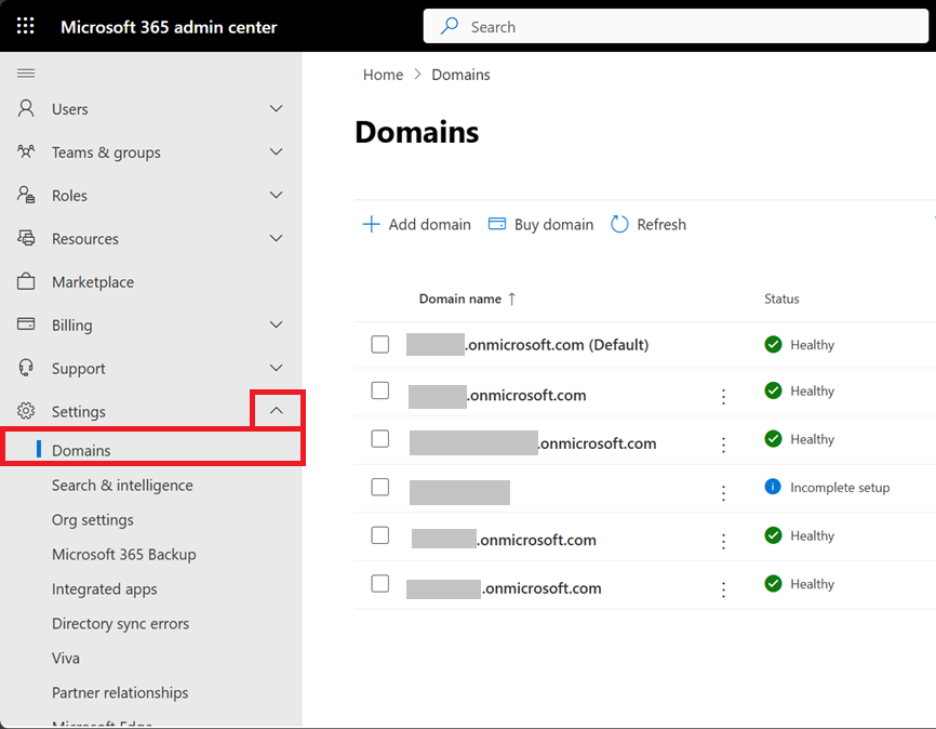
Task: Click into the Search field
Action: (x=676, y=26)
